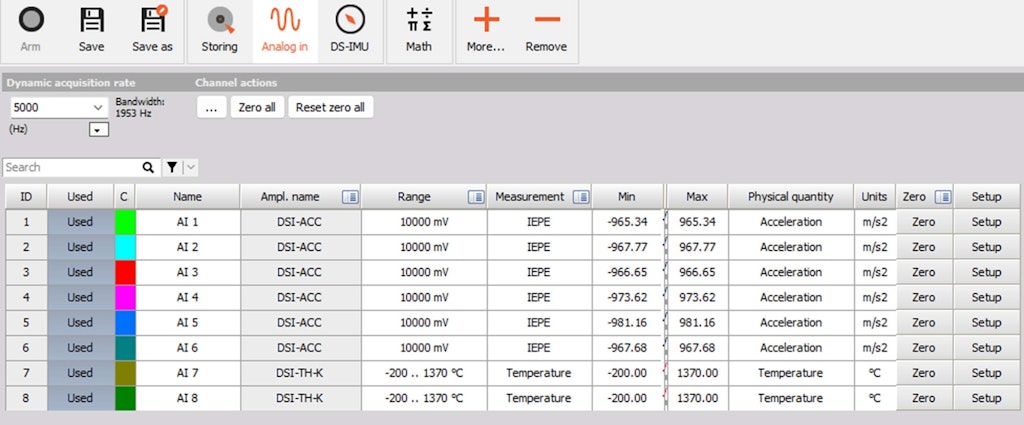Open the small dropdown next to (Hz)

tap(99, 130)
